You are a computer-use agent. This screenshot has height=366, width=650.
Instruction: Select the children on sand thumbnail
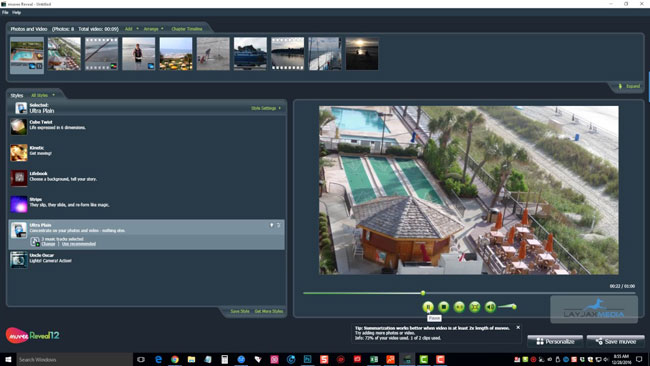pos(213,54)
